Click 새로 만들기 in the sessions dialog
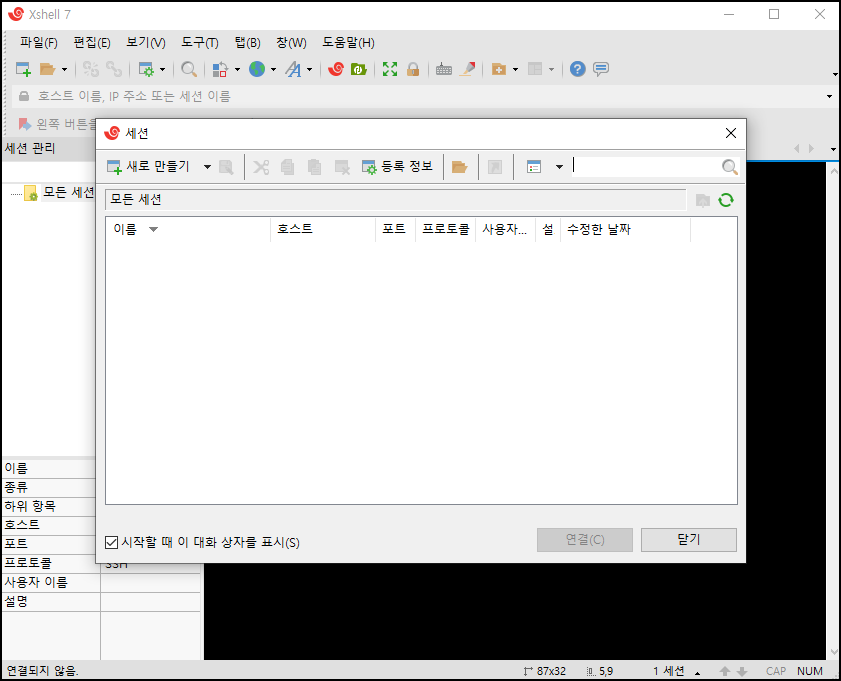 [148, 167]
